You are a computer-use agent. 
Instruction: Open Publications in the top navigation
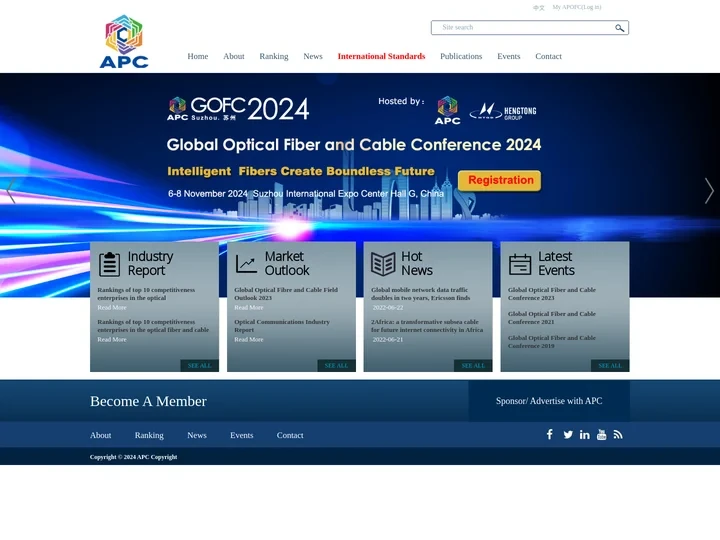click(x=461, y=56)
